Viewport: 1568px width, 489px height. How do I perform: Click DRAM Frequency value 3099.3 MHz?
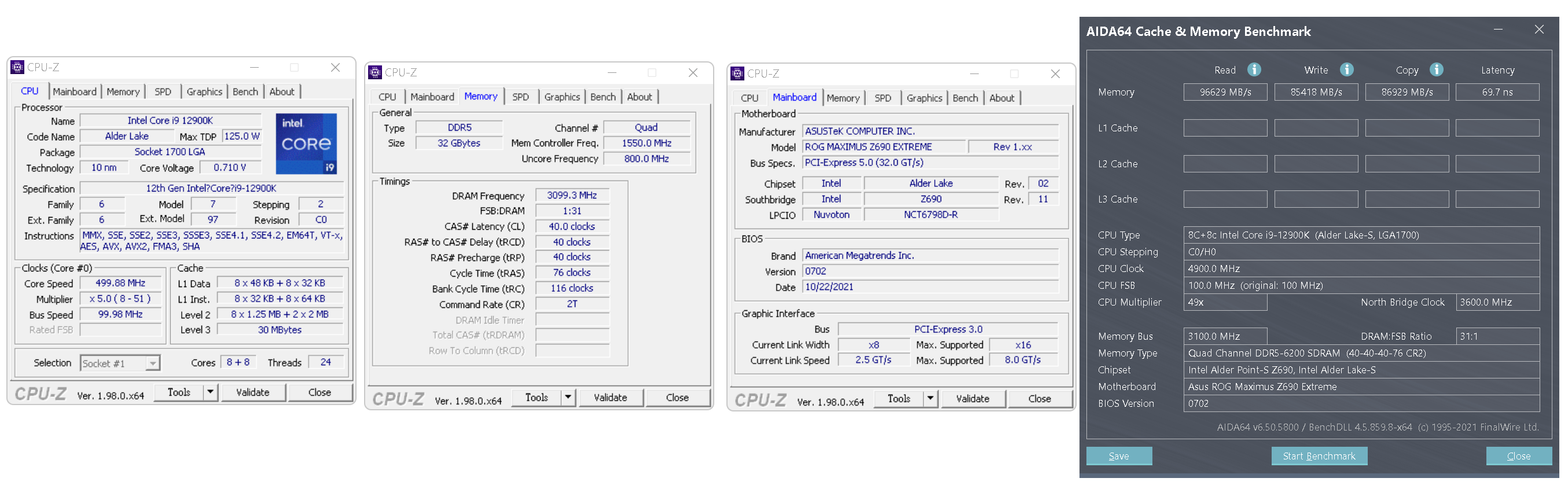click(571, 195)
